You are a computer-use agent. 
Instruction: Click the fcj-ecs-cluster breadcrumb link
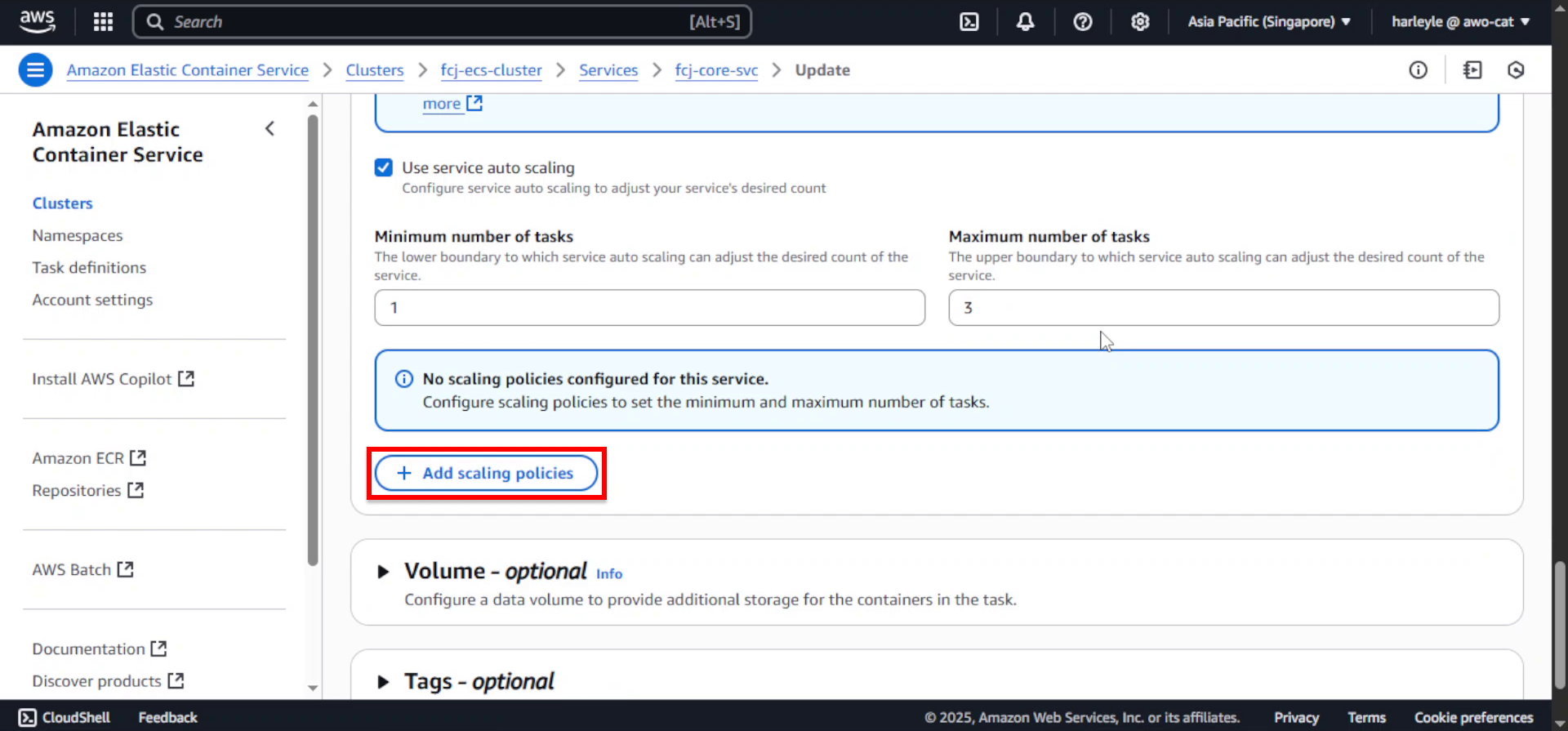pyautogui.click(x=491, y=70)
